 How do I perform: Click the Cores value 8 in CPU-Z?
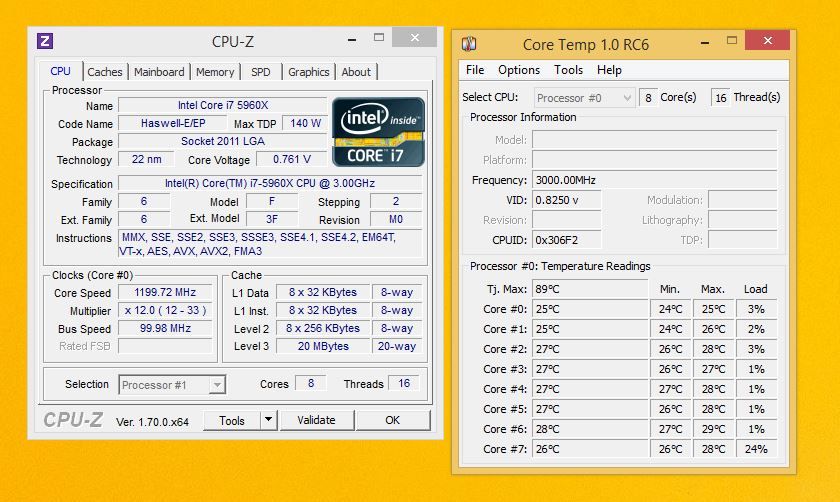point(311,384)
